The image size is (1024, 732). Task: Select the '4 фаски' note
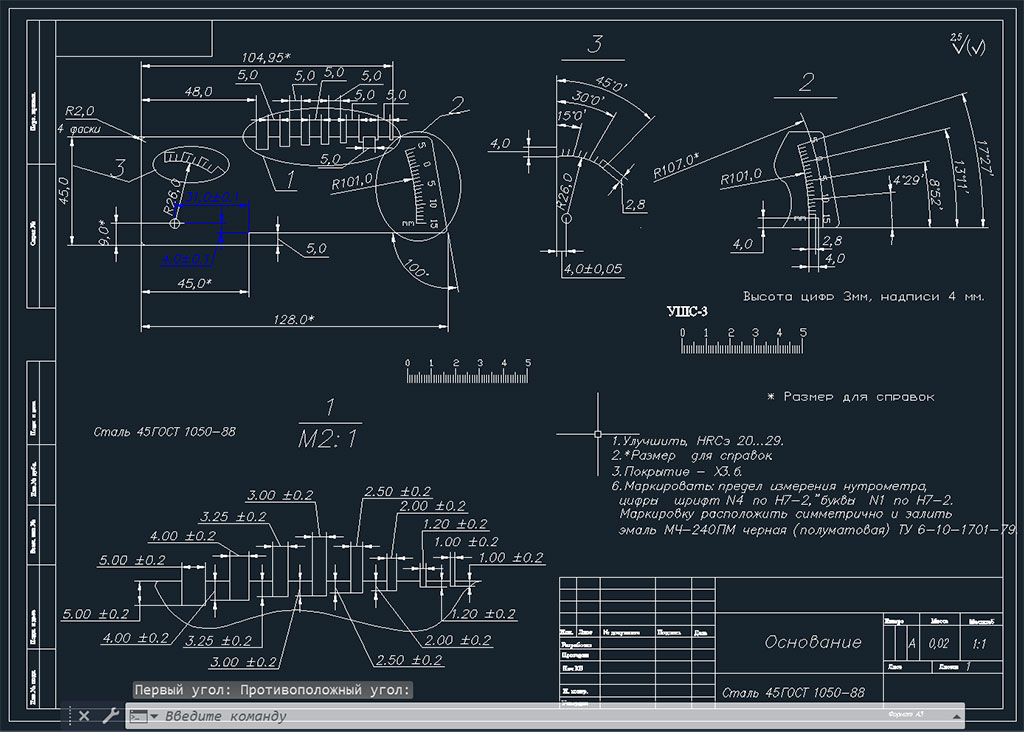pos(78,129)
